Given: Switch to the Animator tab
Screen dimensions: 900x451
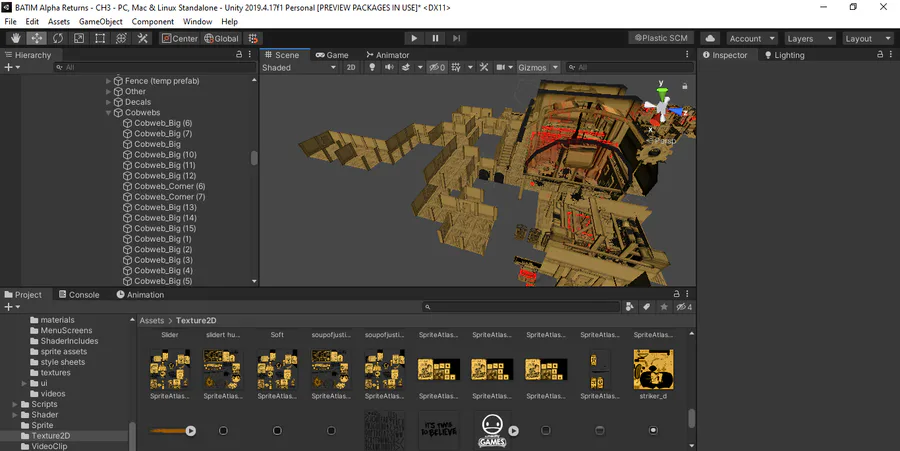Looking at the screenshot, I should [387, 55].
